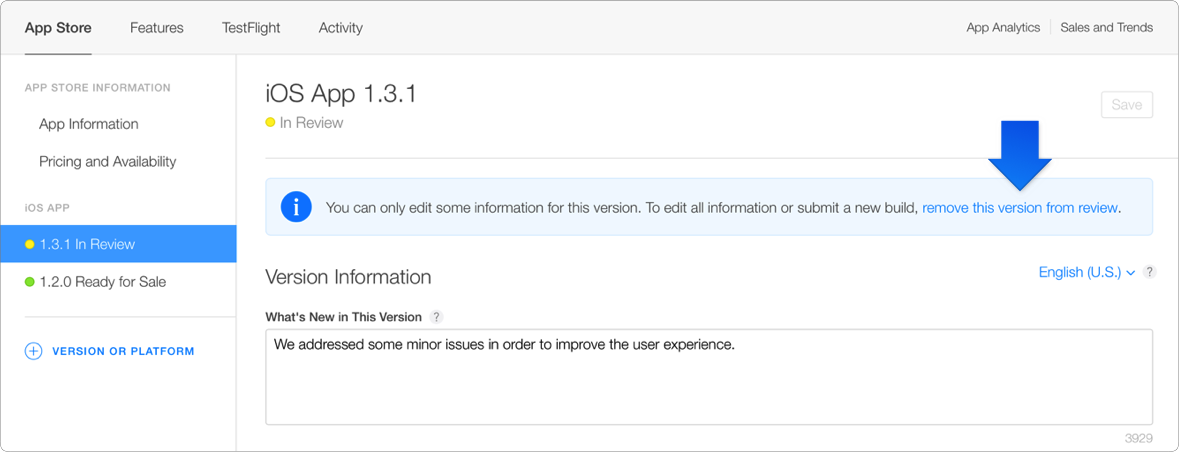The image size is (1179, 452).
Task: Click the iOS APP sidebar header
Action: click(x=47, y=208)
